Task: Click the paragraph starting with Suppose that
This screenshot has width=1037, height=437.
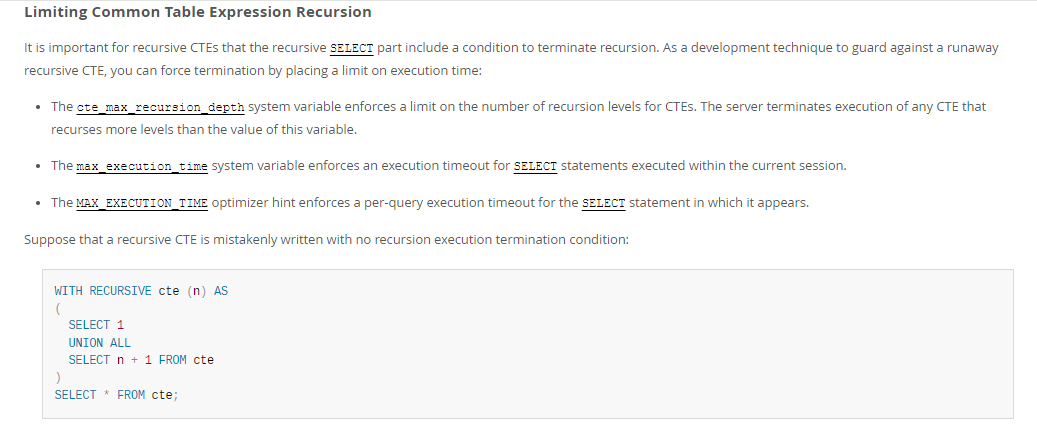Action: (326, 240)
